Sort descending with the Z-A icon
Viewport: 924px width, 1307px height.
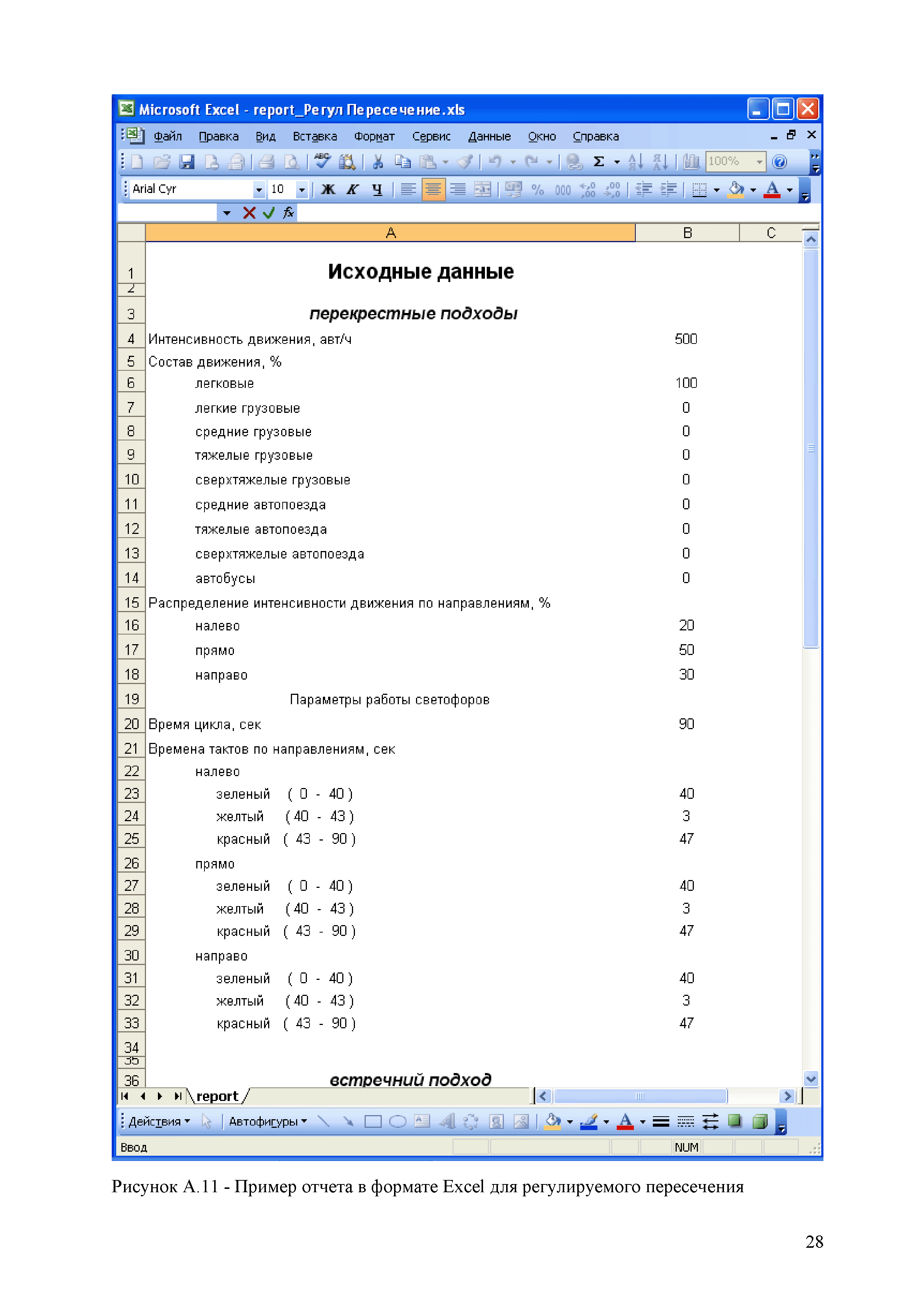coord(660,162)
